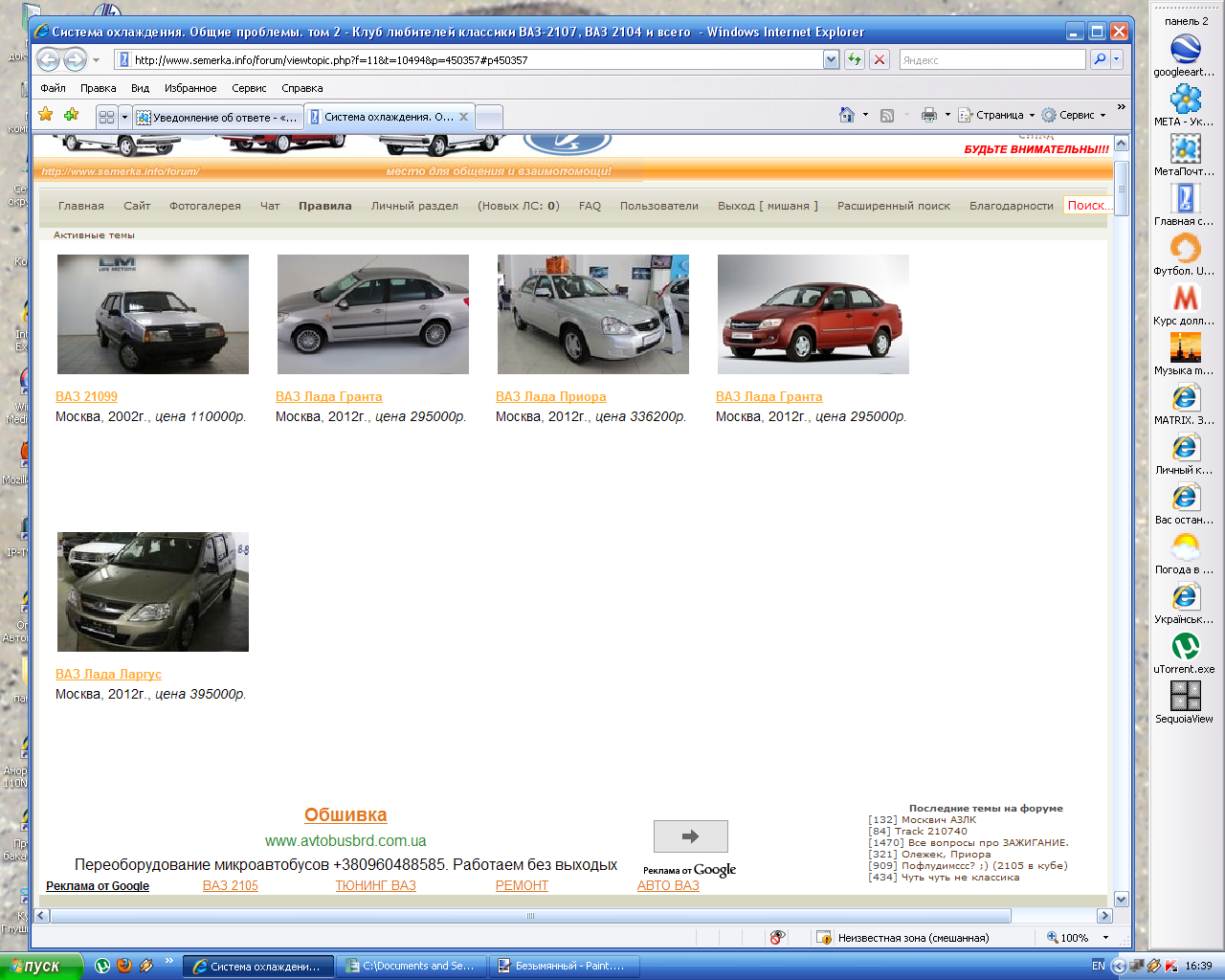Click the browser Back arrow button
Screen dimensions: 1225x980
point(49,59)
